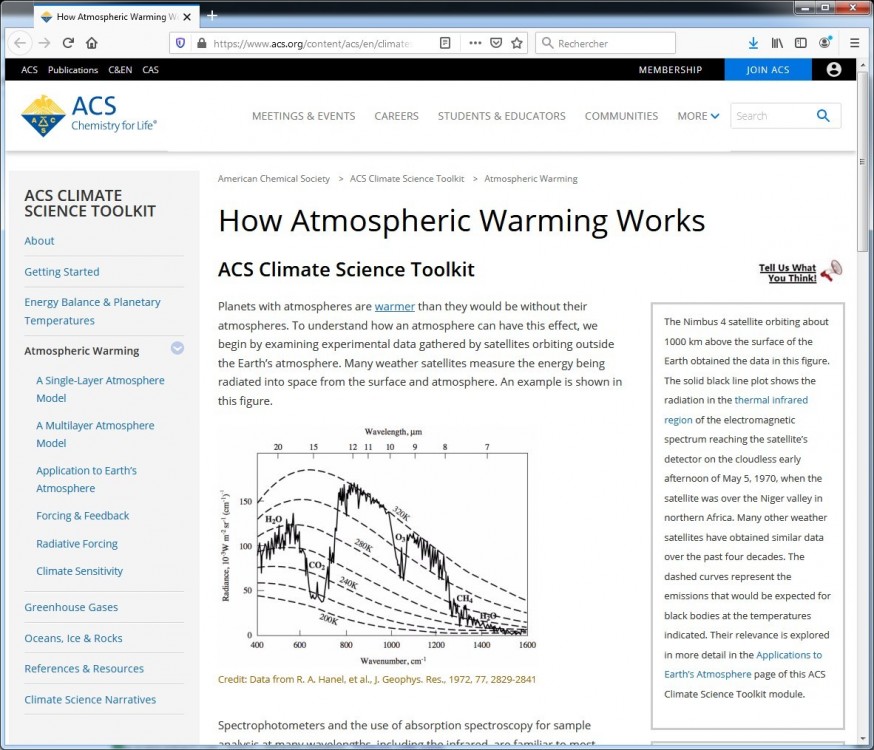The width and height of the screenshot is (874, 750).
Task: Save page to Pocket
Action: pos(495,43)
